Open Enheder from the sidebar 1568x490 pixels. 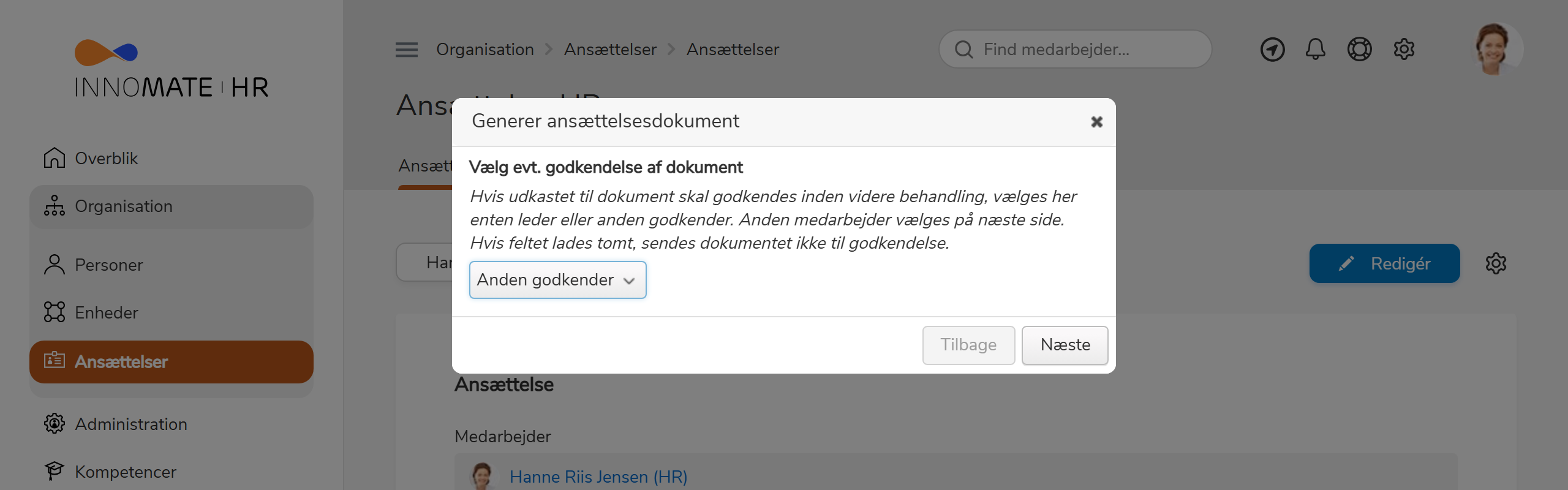pos(91,312)
